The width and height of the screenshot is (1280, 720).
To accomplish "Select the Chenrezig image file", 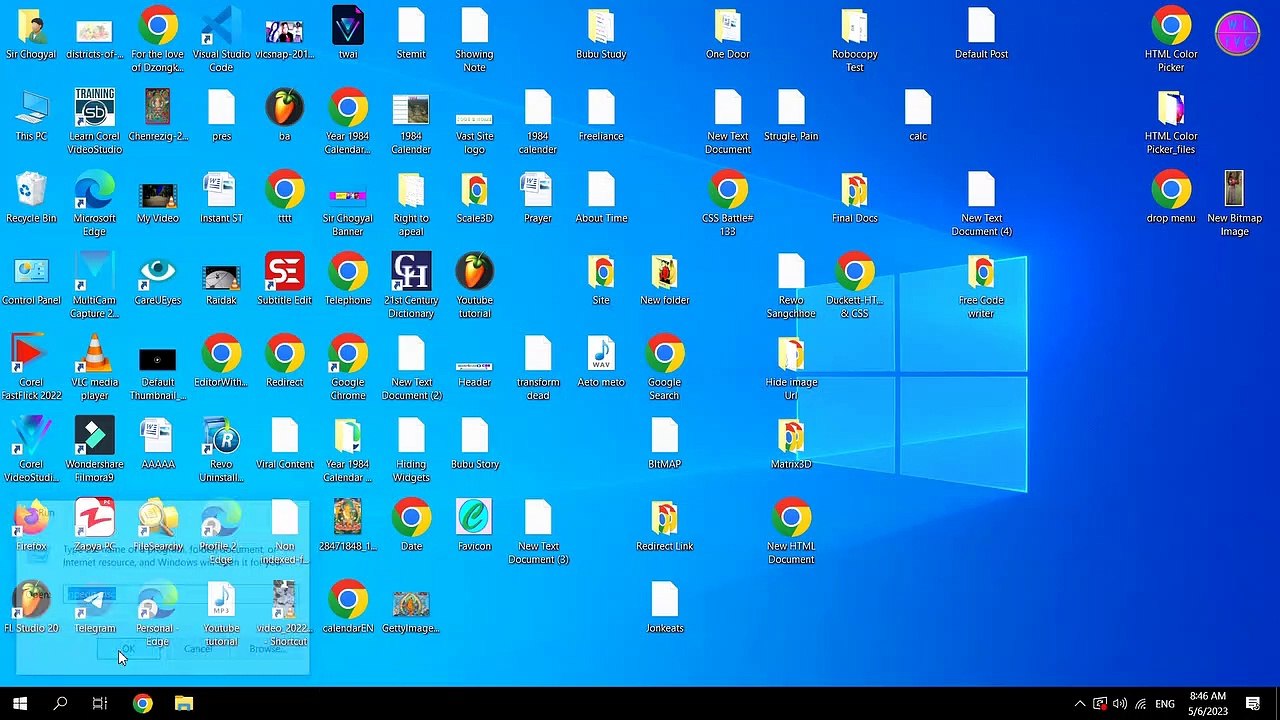I will [x=157, y=115].
